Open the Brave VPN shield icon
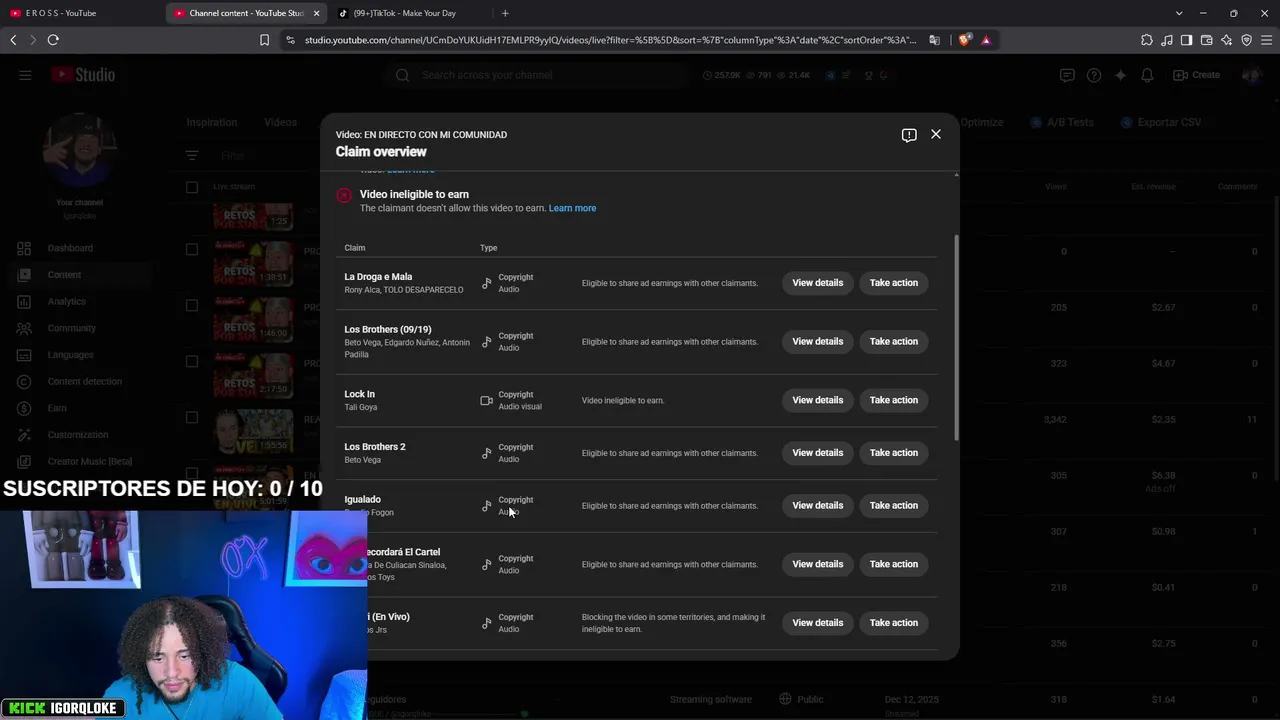Image resolution: width=1280 pixels, height=720 pixels. [1247, 40]
